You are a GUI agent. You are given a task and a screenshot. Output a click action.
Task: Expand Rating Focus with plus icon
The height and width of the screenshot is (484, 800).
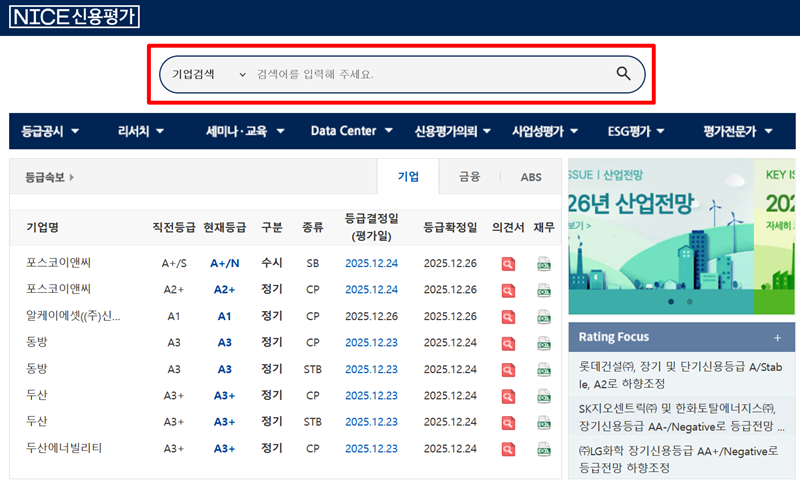click(777, 338)
